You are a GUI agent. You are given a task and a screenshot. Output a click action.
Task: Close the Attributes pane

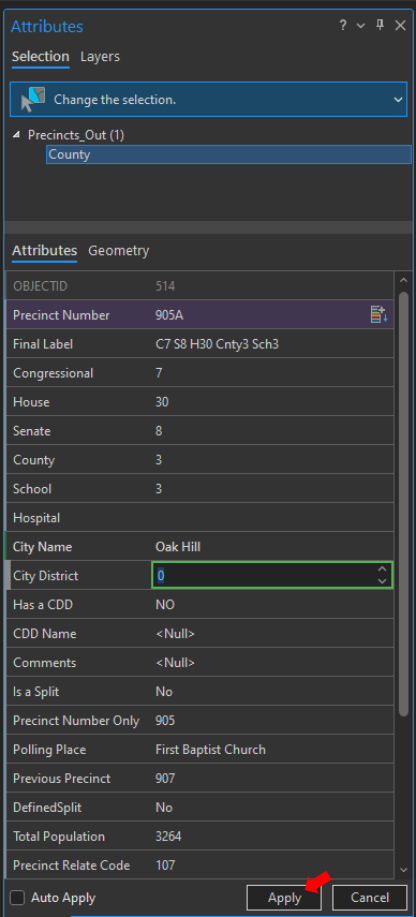(x=400, y=25)
